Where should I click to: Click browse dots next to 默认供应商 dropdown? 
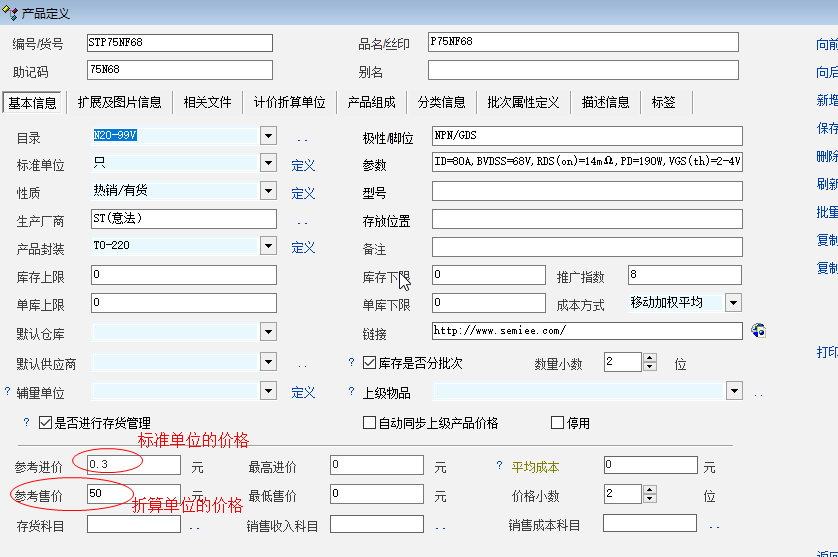click(302, 365)
